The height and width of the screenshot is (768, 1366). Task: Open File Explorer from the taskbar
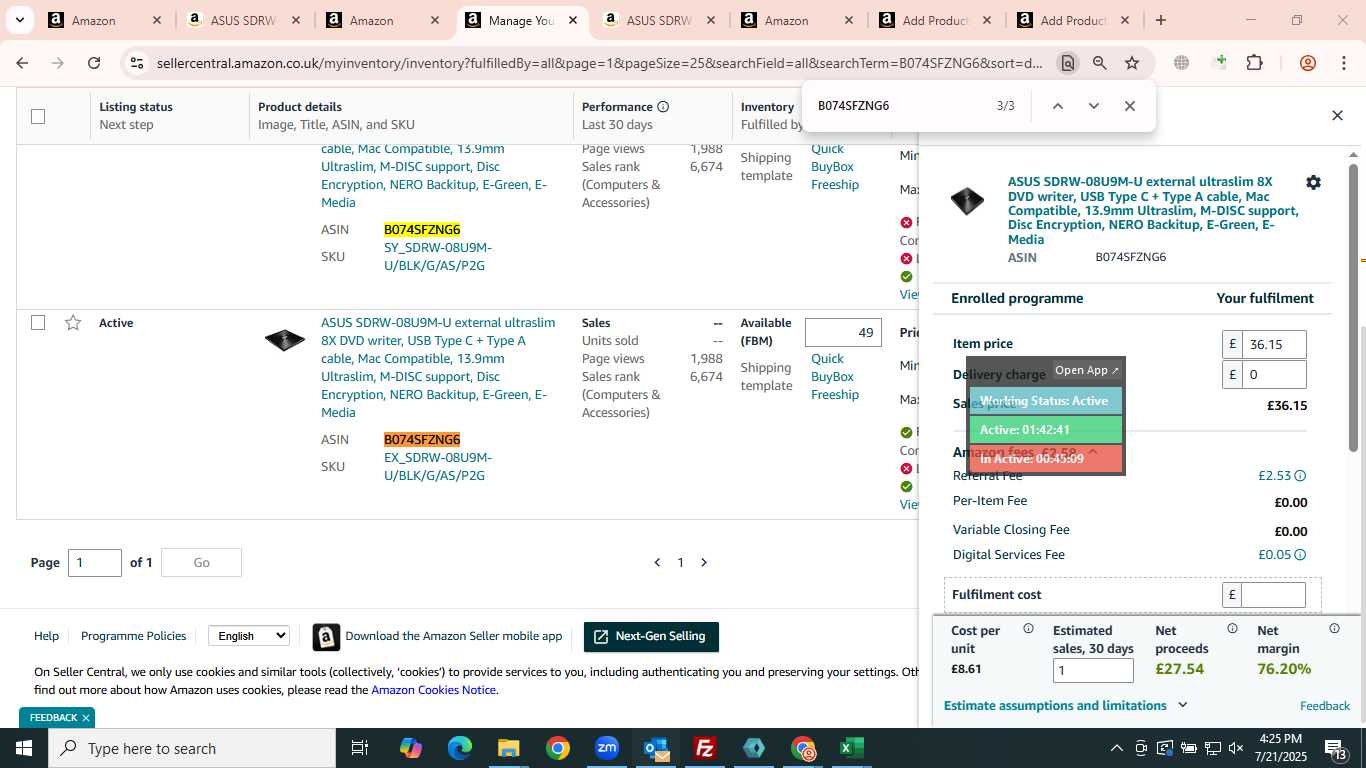[x=509, y=748]
